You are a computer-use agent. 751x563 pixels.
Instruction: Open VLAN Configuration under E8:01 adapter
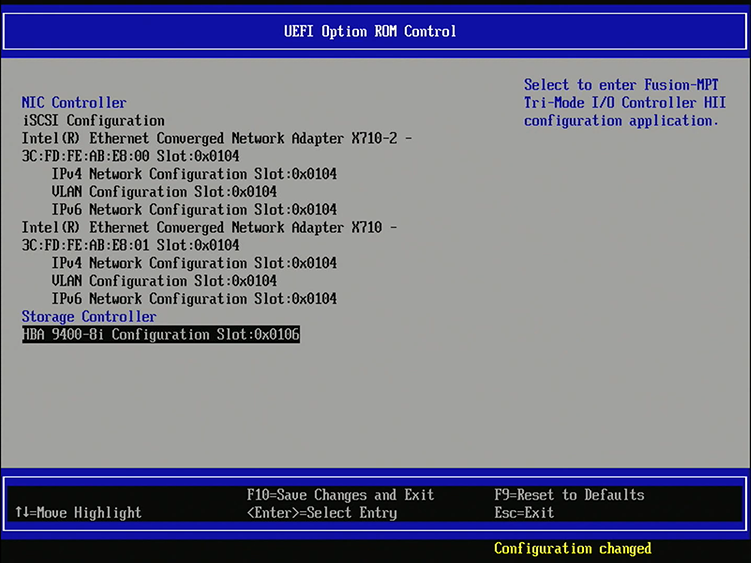(164, 281)
